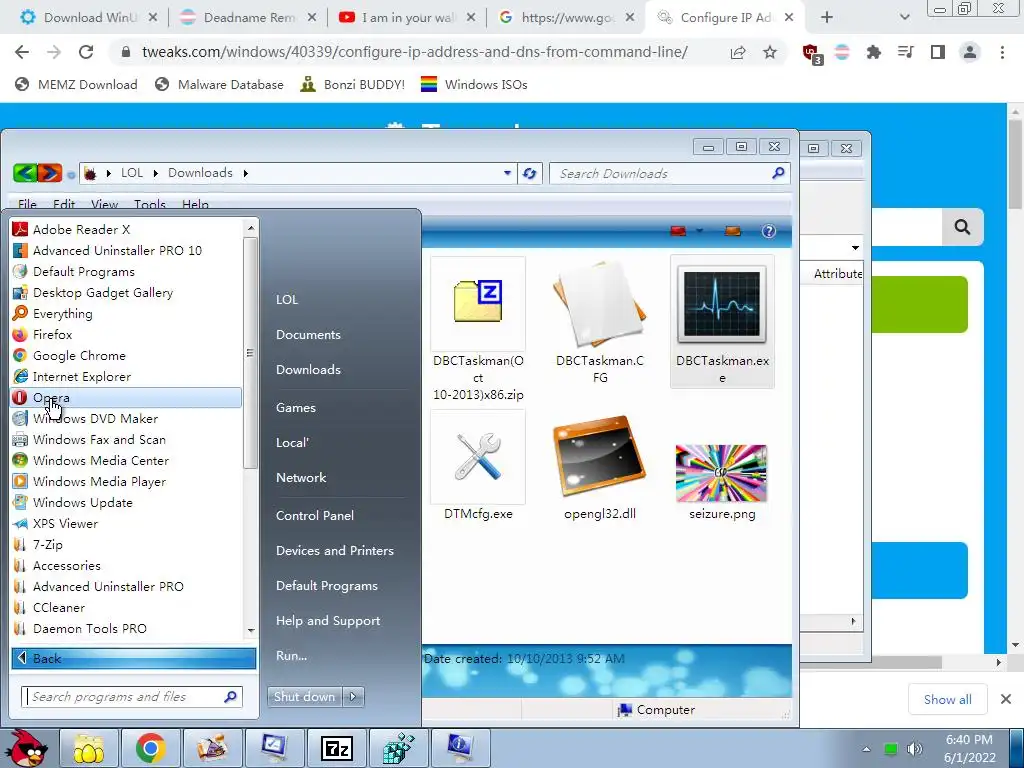Switch to the Deadname Remover tab
The height and width of the screenshot is (768, 1024).
247,18
